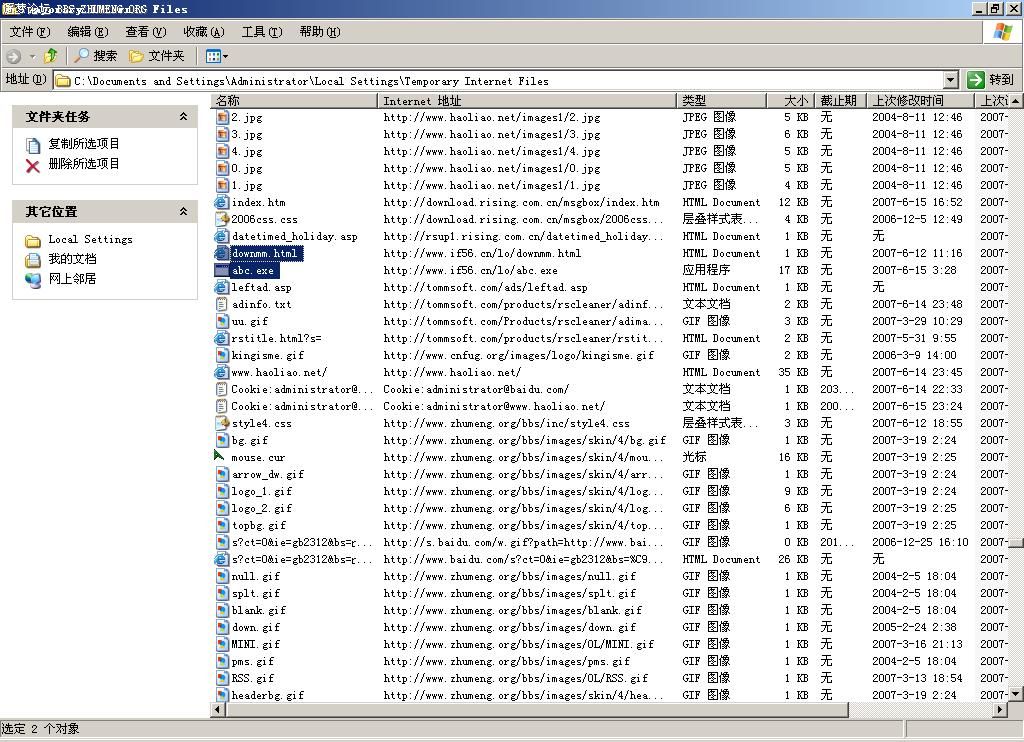Collapse the 文件夹任务 panel chevron
The height and width of the screenshot is (742, 1024).
(x=184, y=116)
